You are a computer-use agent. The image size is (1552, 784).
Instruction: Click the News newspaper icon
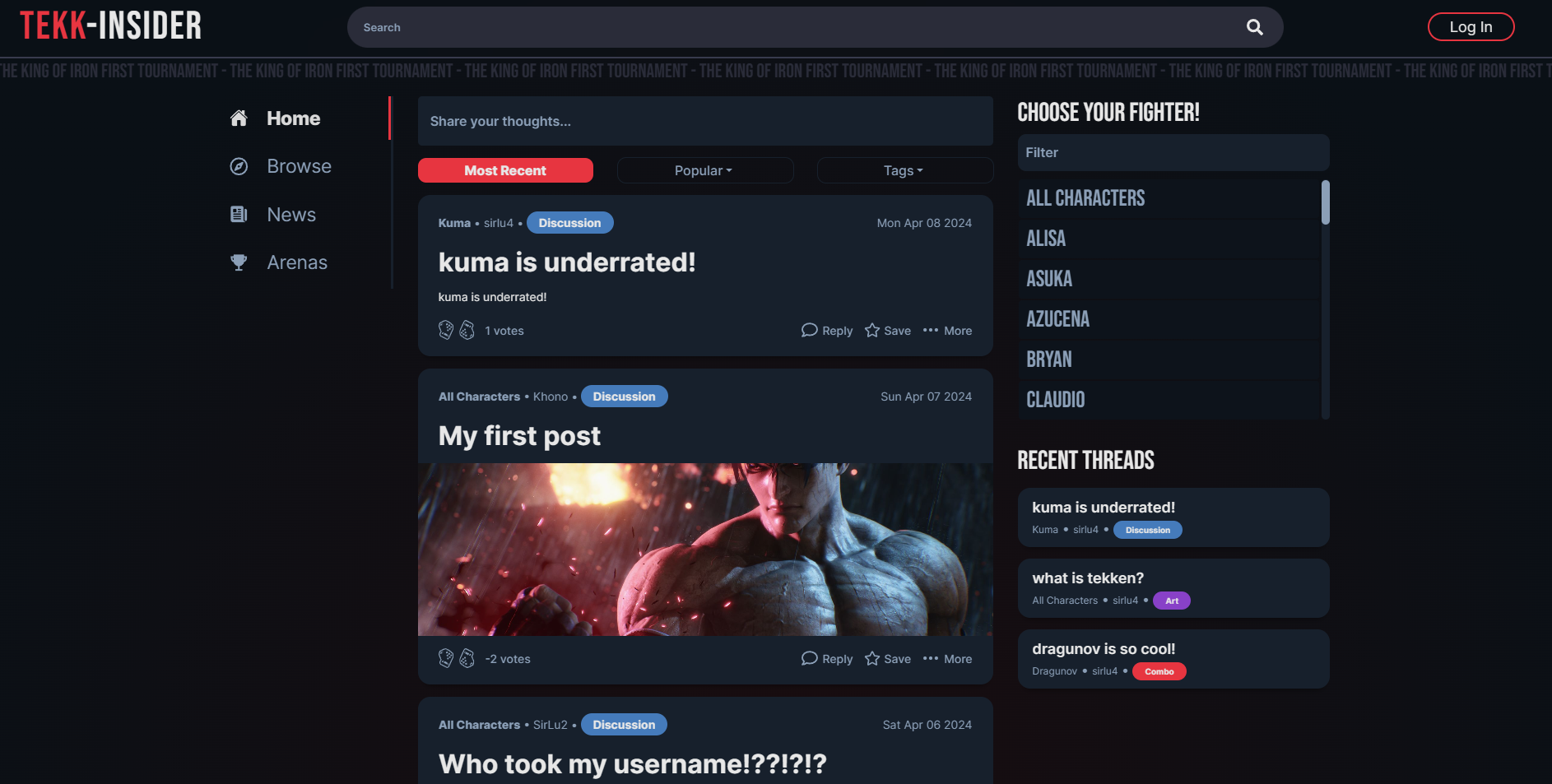coord(239,215)
